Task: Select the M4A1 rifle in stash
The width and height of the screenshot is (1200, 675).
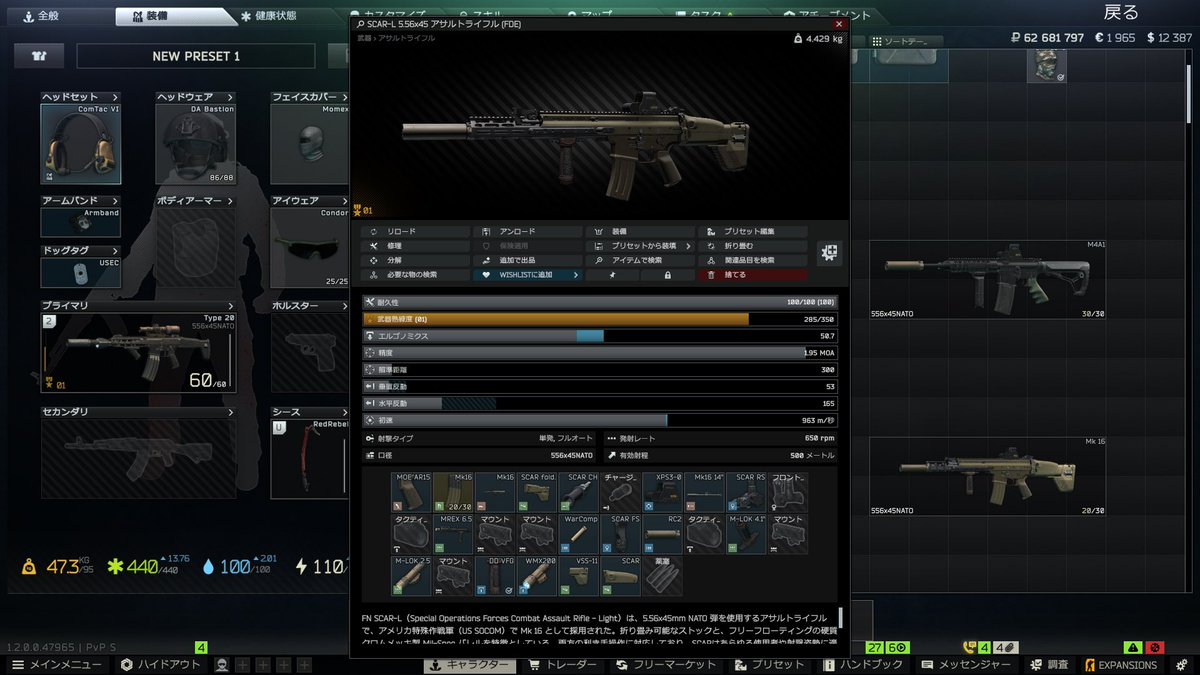Action: (x=988, y=280)
